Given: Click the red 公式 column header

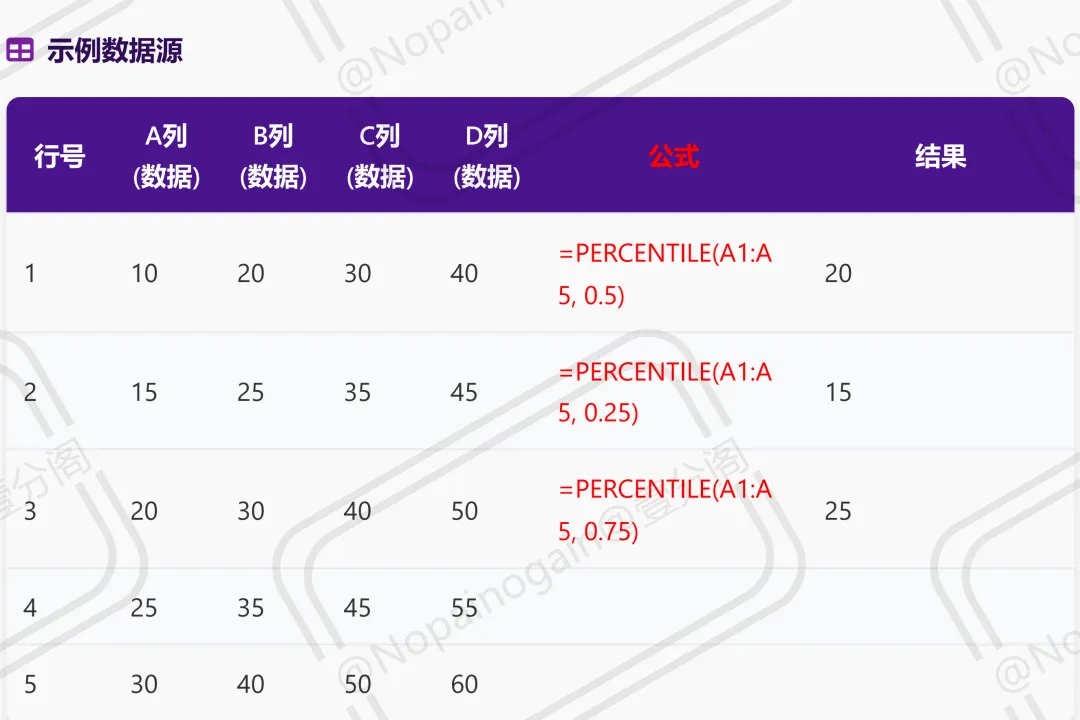Looking at the screenshot, I should pos(673,156).
